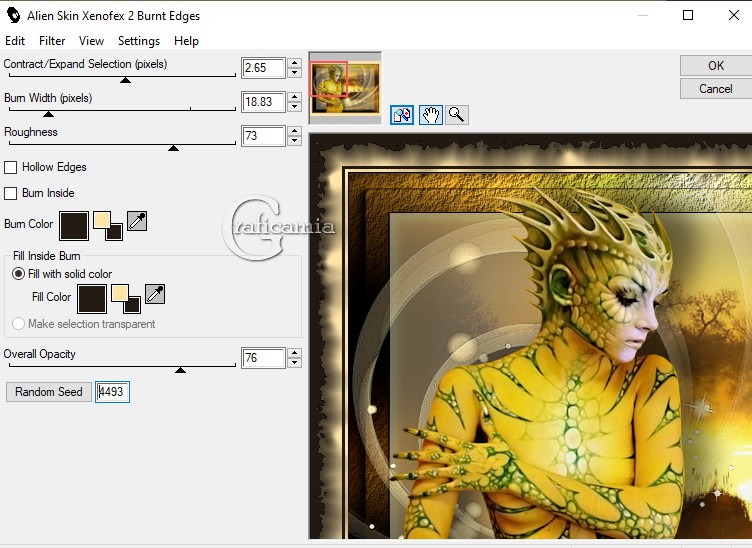752x548 pixels.
Task: Open the Help menu
Action: (x=186, y=41)
